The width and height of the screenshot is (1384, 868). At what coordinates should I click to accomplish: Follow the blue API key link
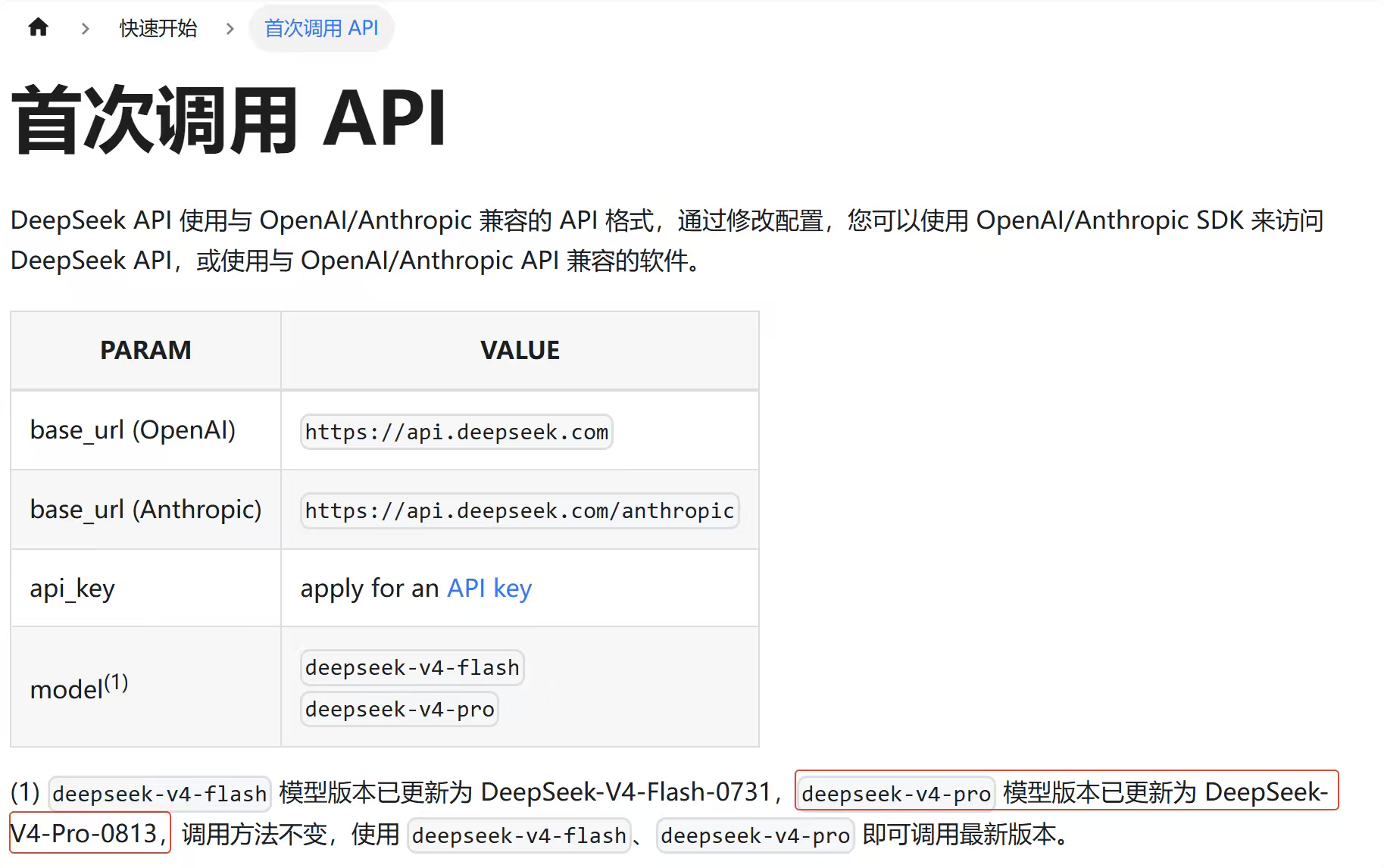[489, 589]
